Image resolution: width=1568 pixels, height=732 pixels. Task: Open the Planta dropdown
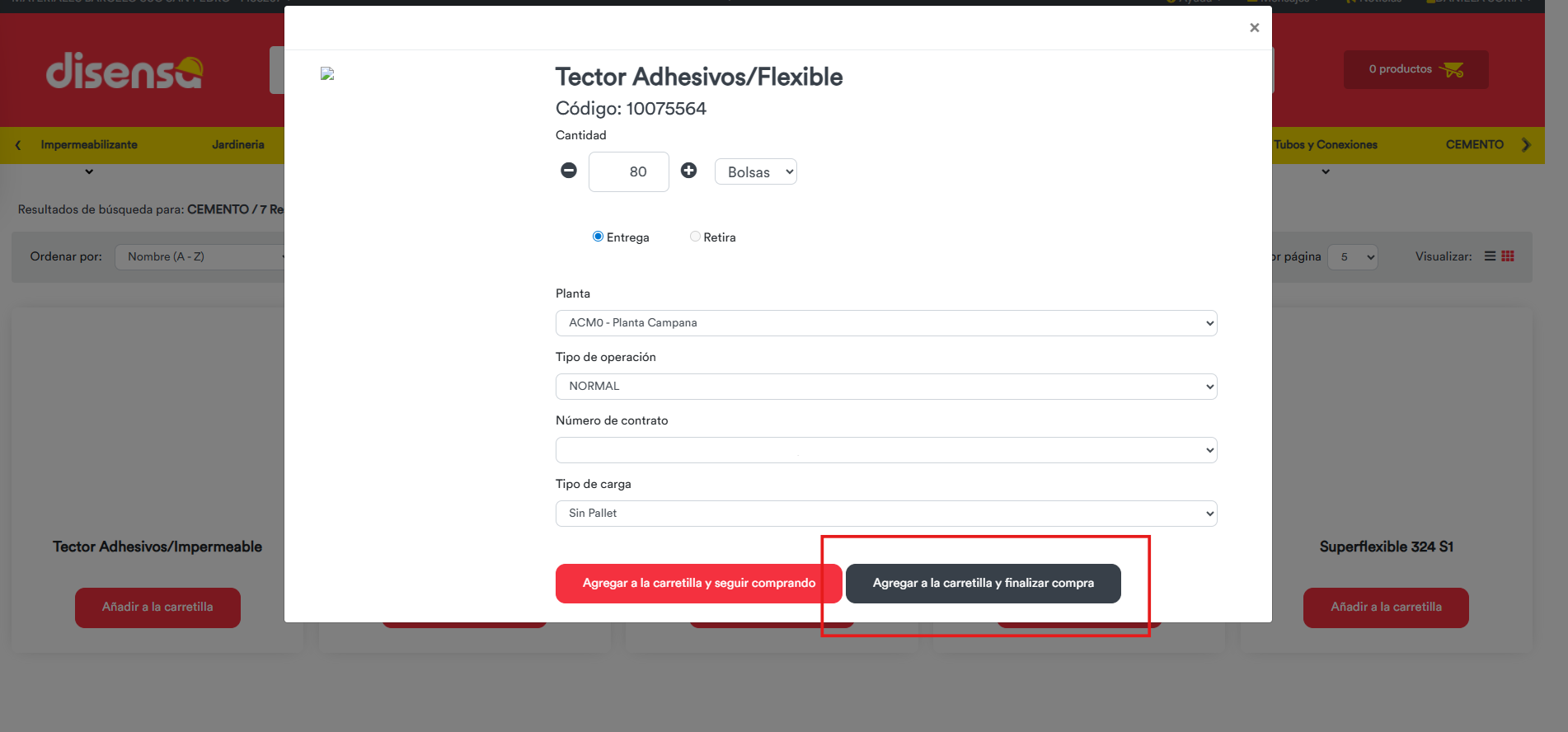[x=886, y=323]
